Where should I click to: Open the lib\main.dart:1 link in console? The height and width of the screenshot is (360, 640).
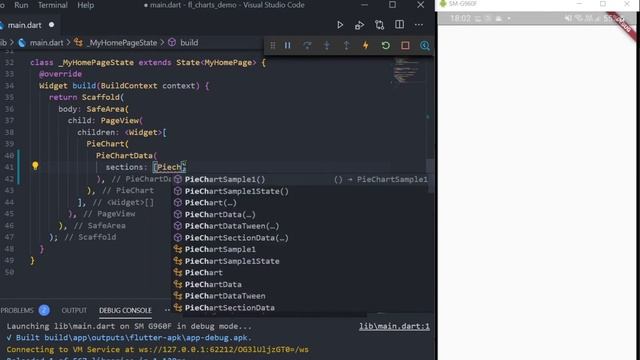click(394, 326)
